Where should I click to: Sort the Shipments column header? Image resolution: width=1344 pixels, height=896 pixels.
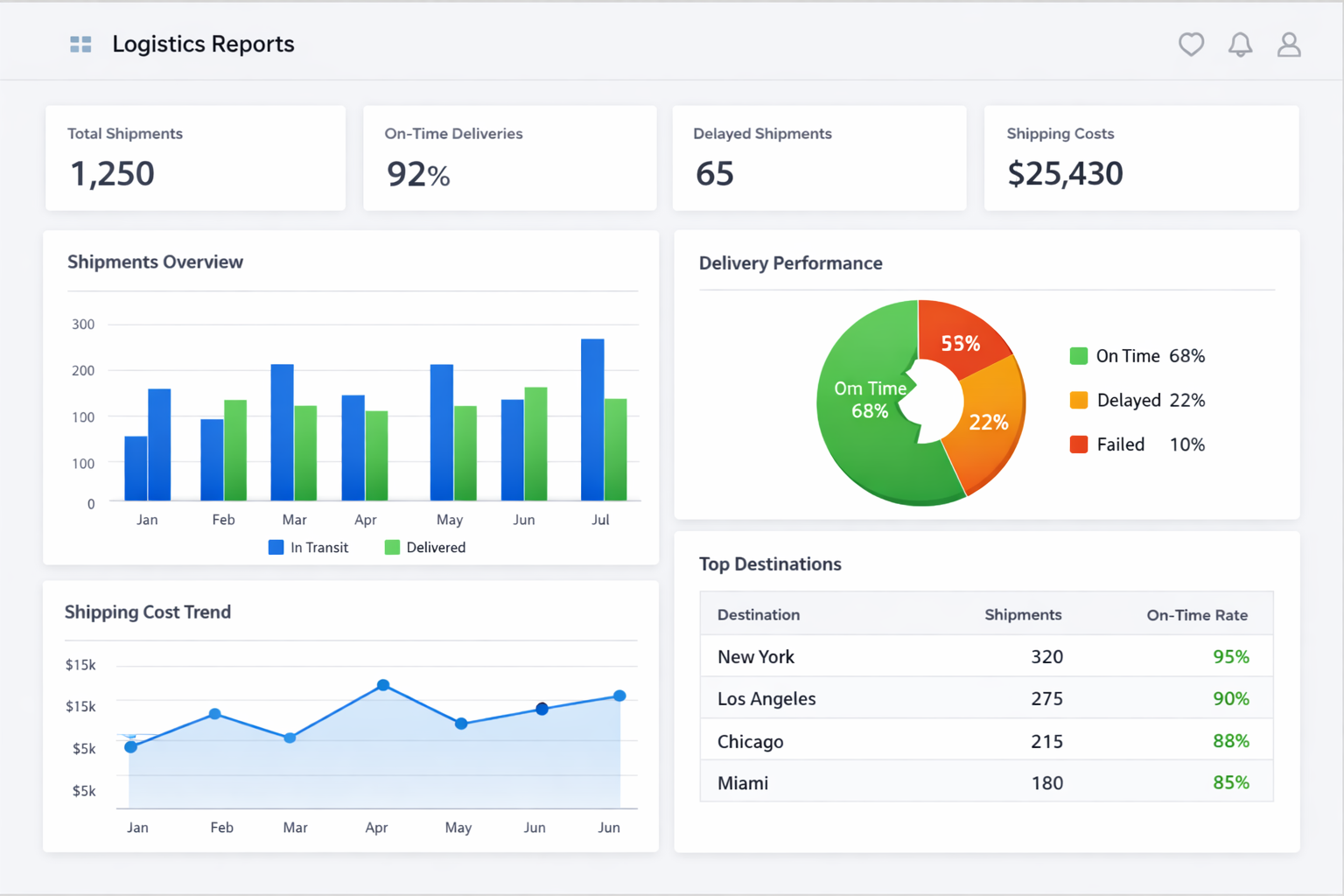(1022, 614)
